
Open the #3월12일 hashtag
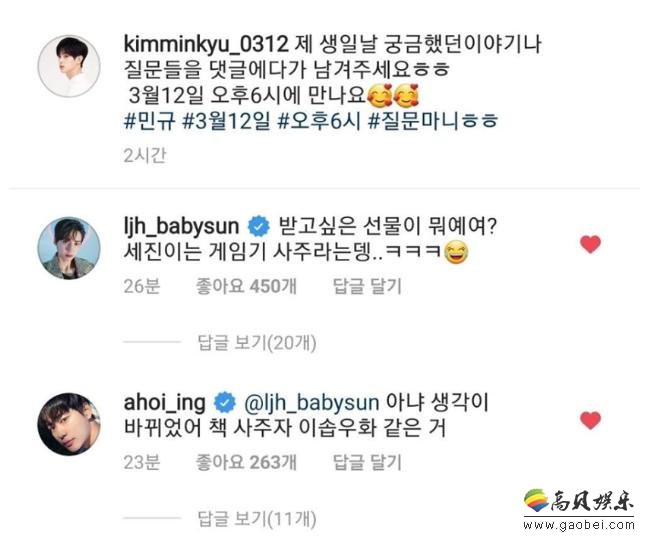226,122
